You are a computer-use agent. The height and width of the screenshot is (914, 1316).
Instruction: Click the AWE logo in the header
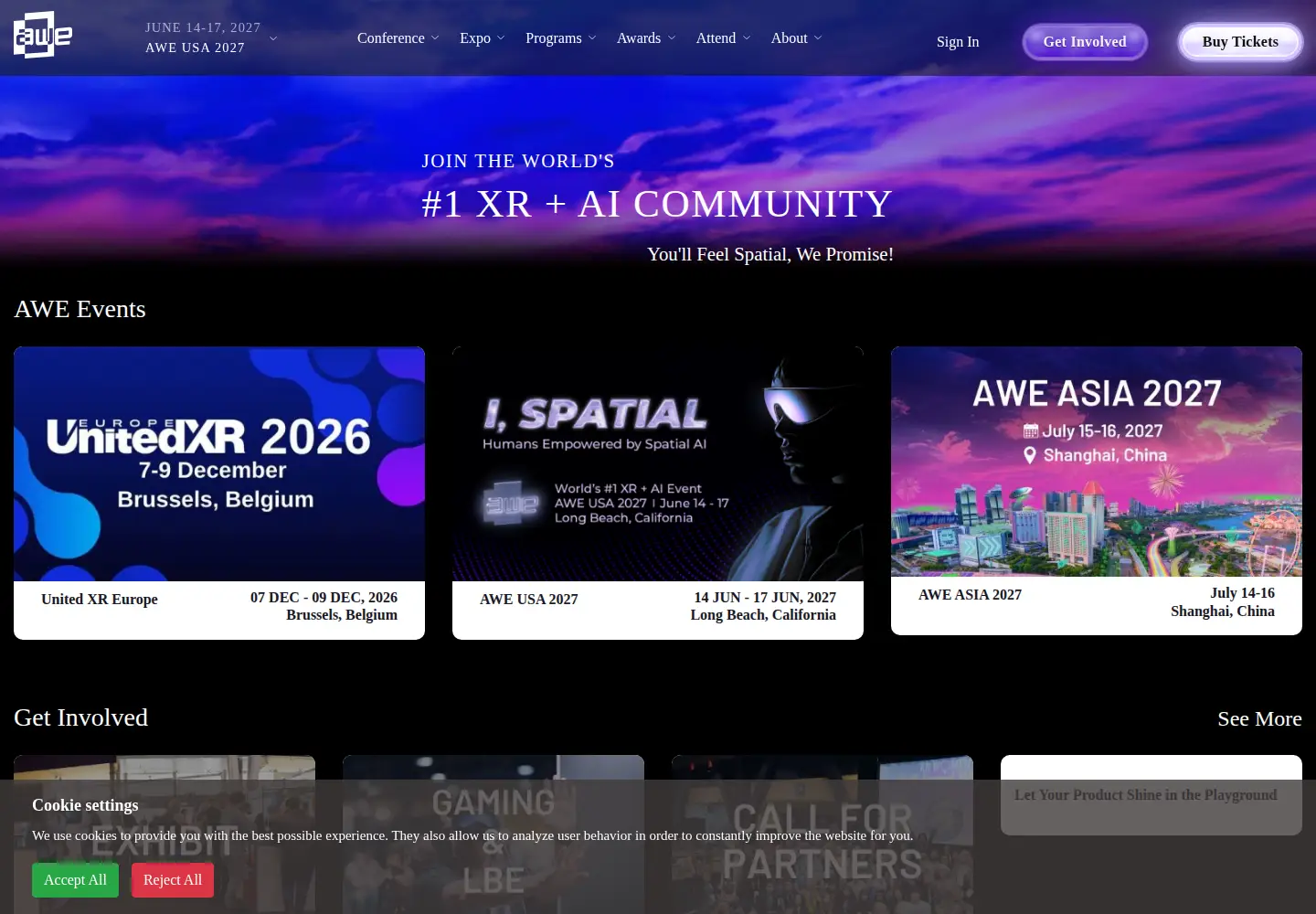tap(43, 35)
